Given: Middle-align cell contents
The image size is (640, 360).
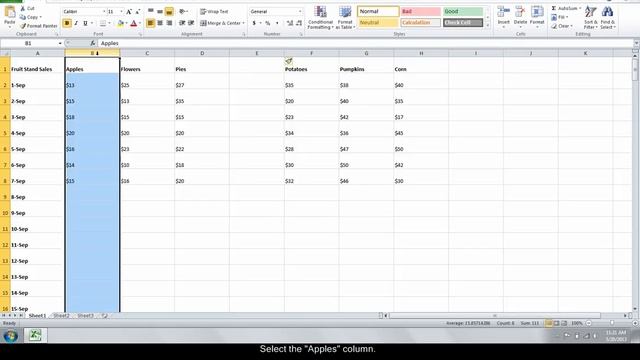Looking at the screenshot, I should [x=160, y=12].
